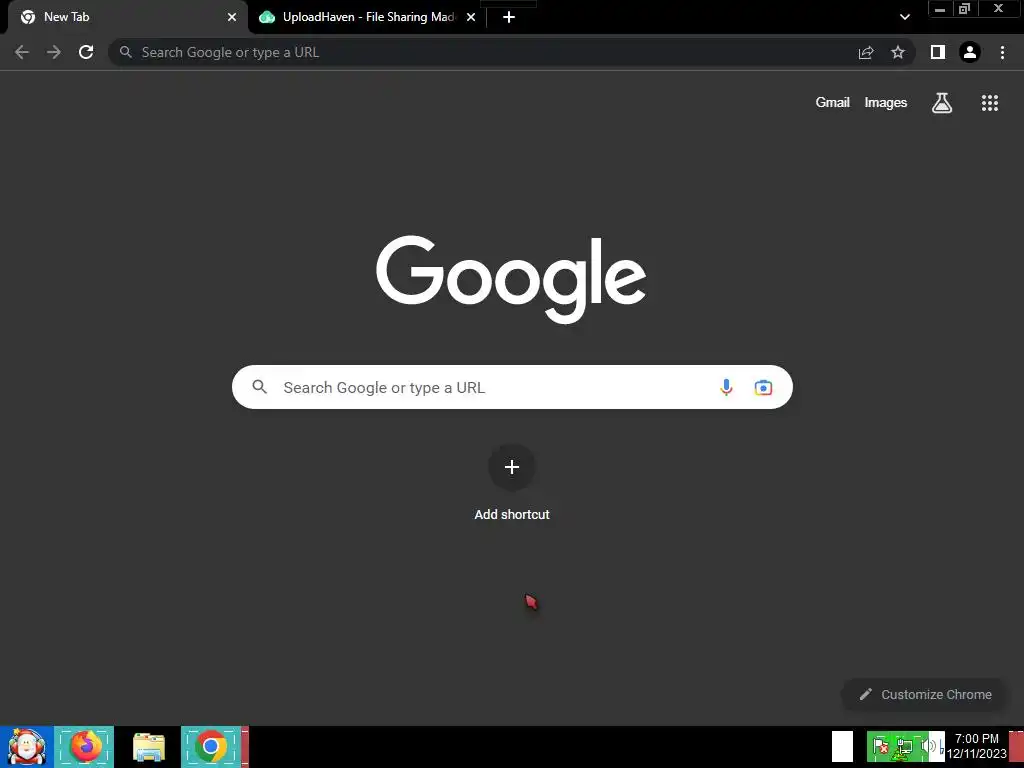Click the volume speaker tray icon
The height and width of the screenshot is (768, 1024).
pos(928,746)
